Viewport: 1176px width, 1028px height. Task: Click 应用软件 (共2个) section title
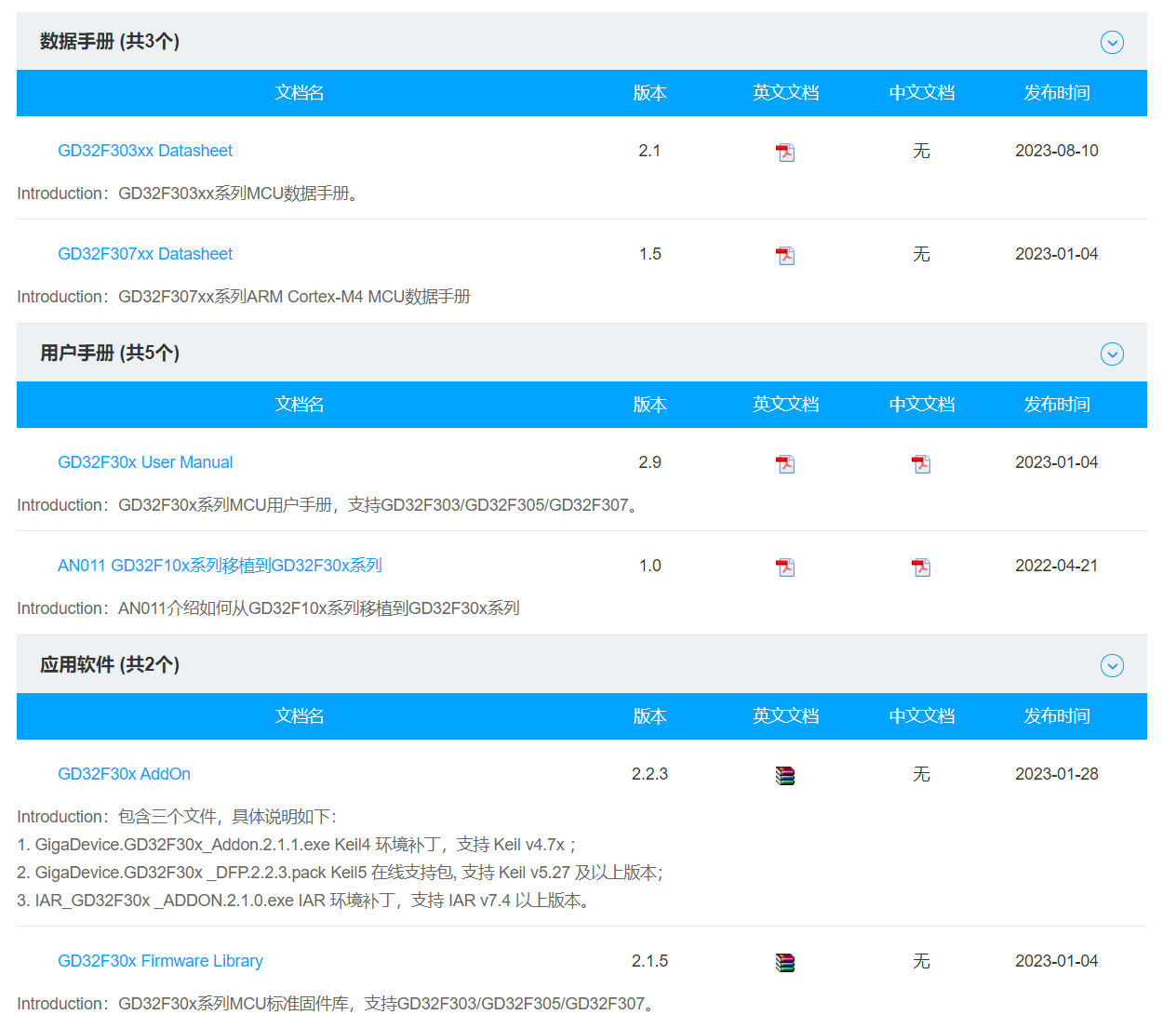(x=110, y=664)
